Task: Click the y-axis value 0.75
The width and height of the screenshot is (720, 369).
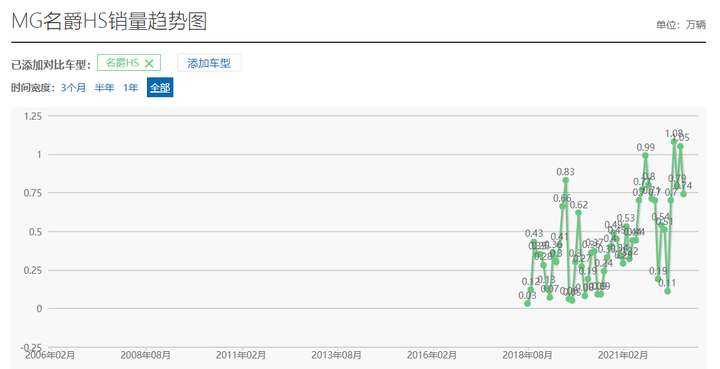Action: (x=33, y=193)
